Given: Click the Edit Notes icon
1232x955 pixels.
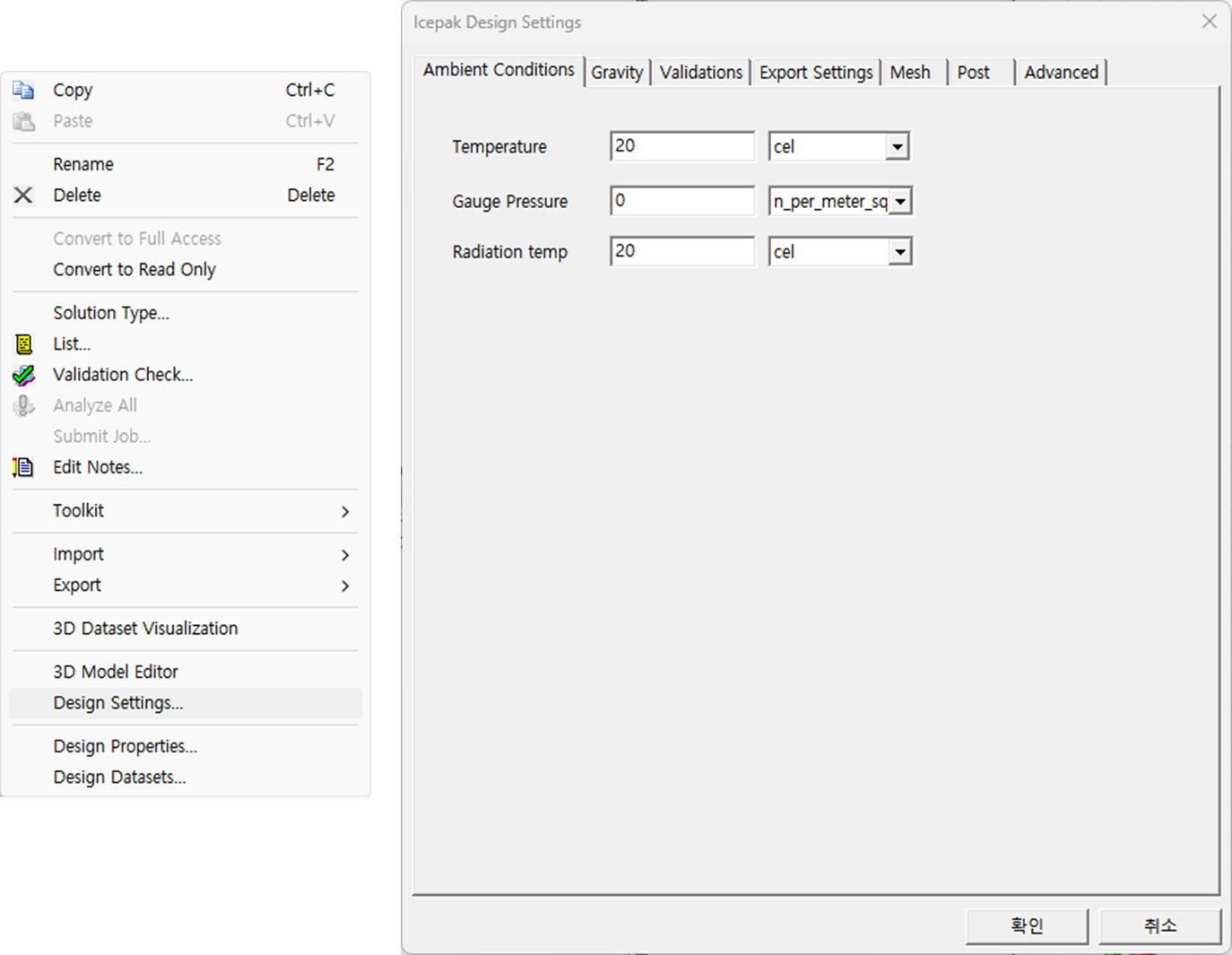Looking at the screenshot, I should [23, 467].
